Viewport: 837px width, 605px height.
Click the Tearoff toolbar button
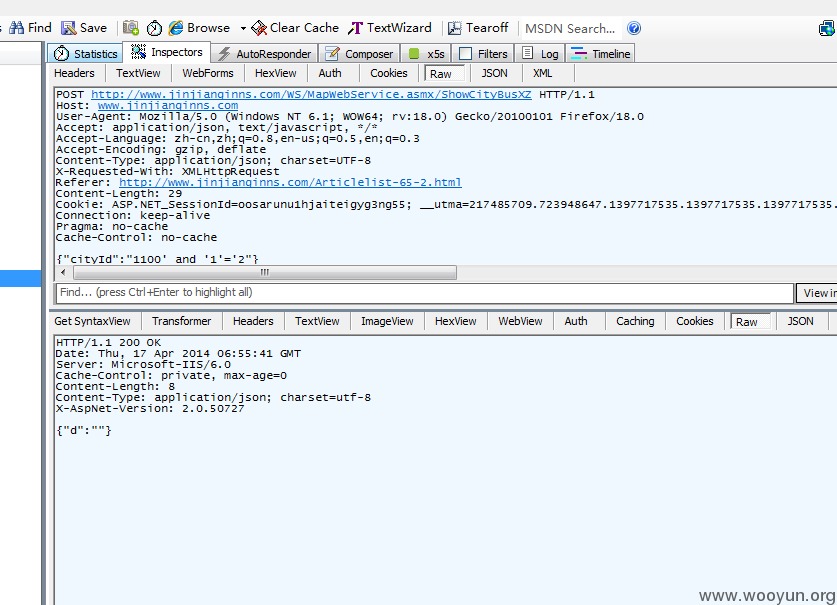[x=478, y=28]
